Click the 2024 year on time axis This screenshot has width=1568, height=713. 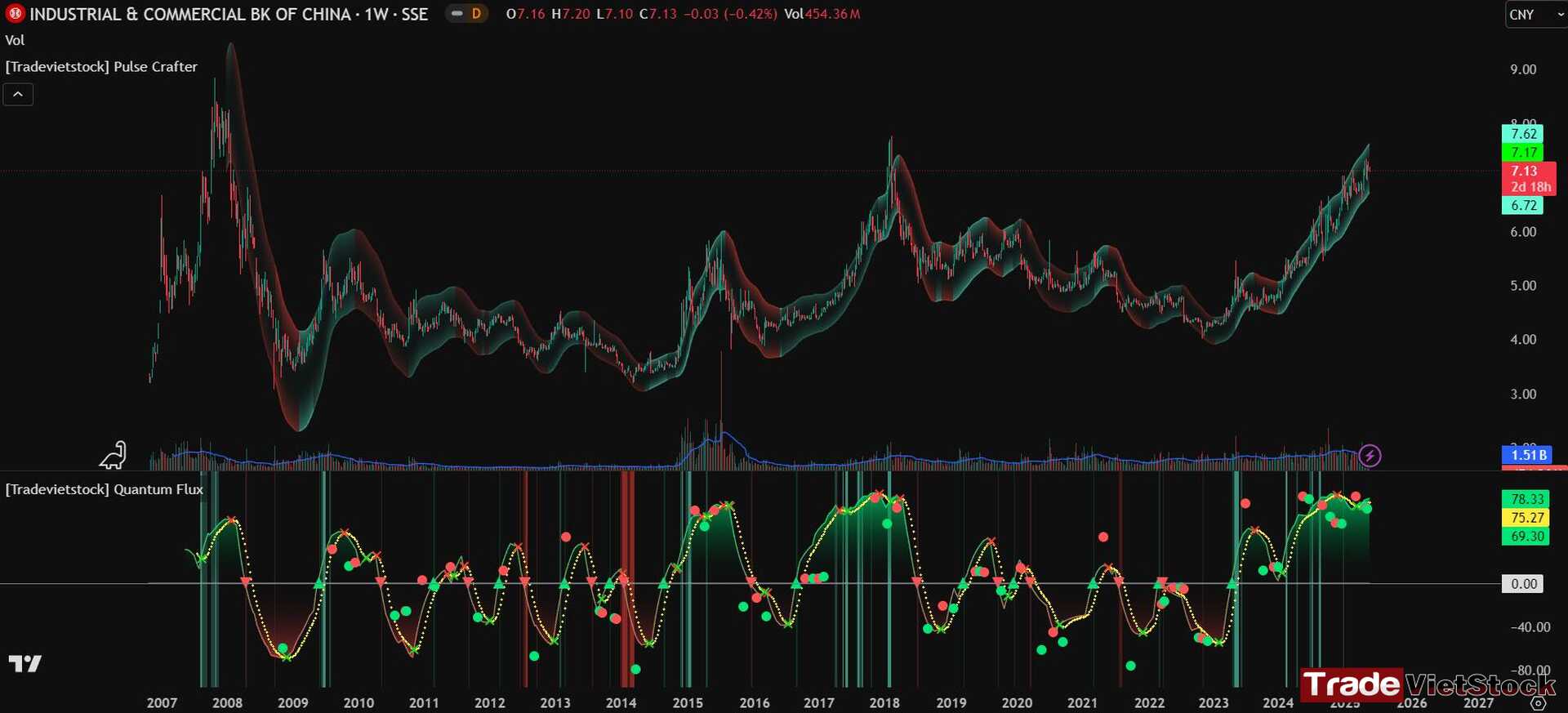click(x=1278, y=703)
